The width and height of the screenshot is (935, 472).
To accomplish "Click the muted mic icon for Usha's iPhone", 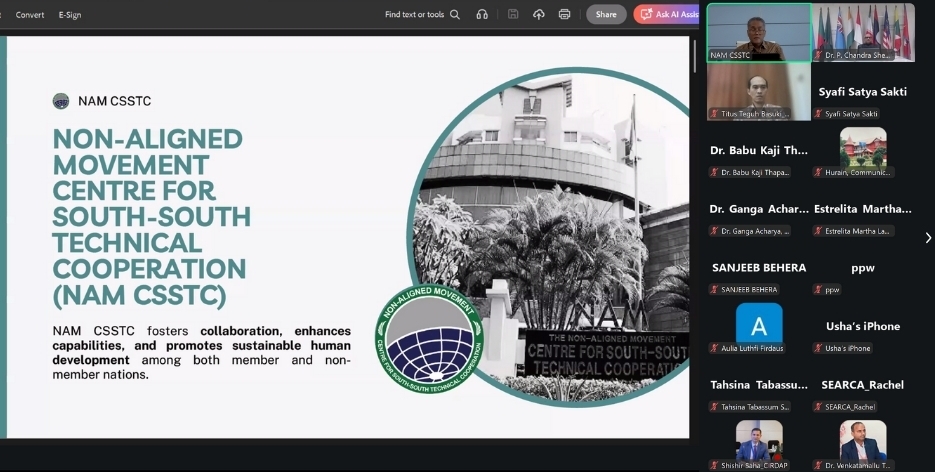I will 819,348.
